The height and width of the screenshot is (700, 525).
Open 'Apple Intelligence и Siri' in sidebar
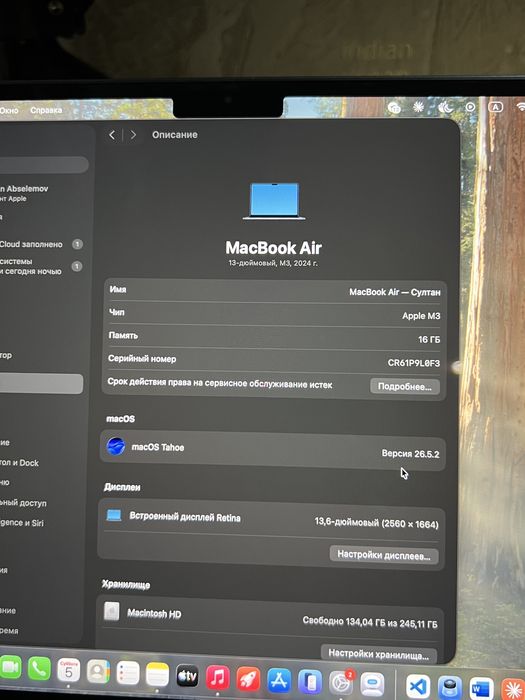coord(21,523)
